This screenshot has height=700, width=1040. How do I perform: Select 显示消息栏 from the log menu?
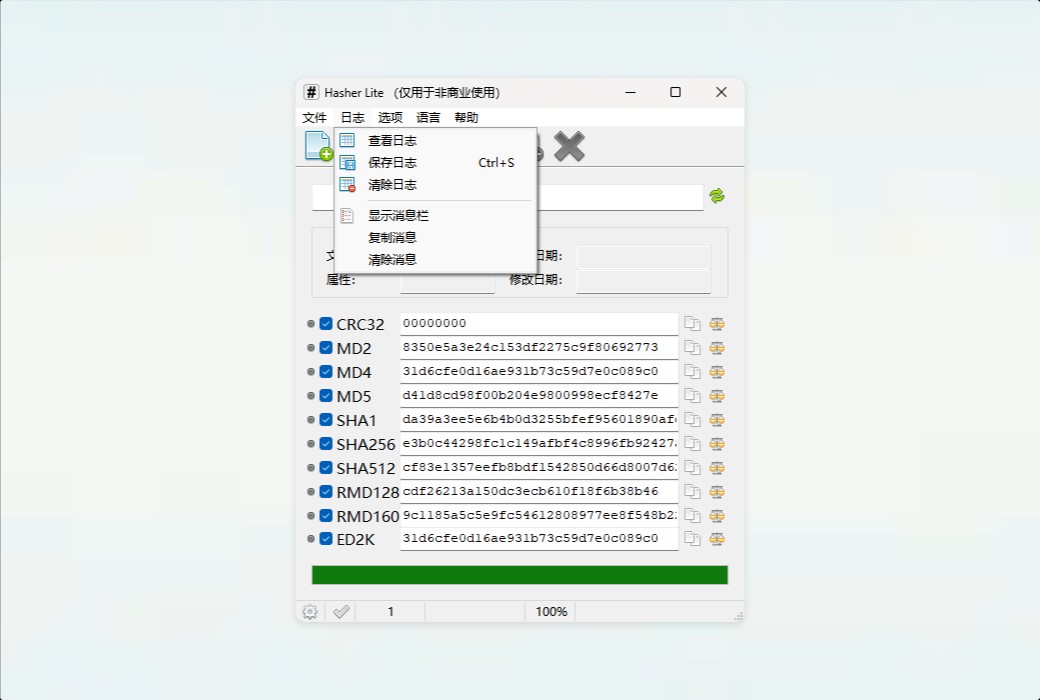click(x=392, y=215)
